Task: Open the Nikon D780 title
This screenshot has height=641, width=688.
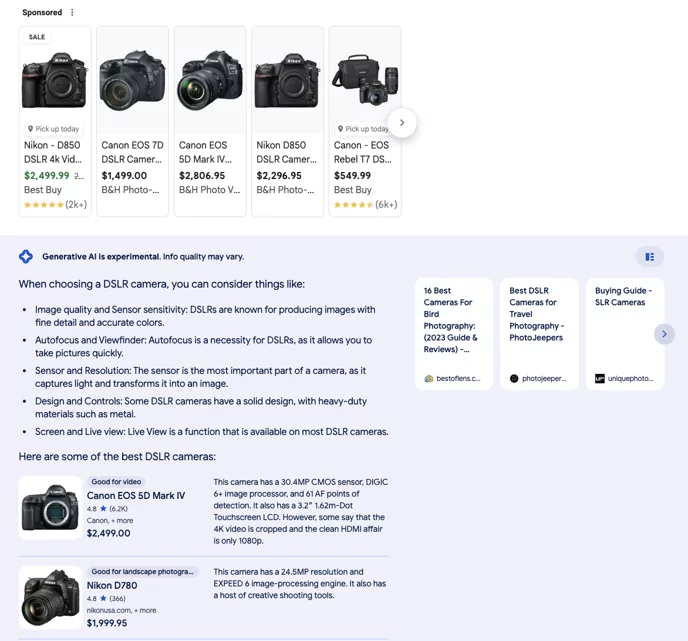Action: click(112, 586)
